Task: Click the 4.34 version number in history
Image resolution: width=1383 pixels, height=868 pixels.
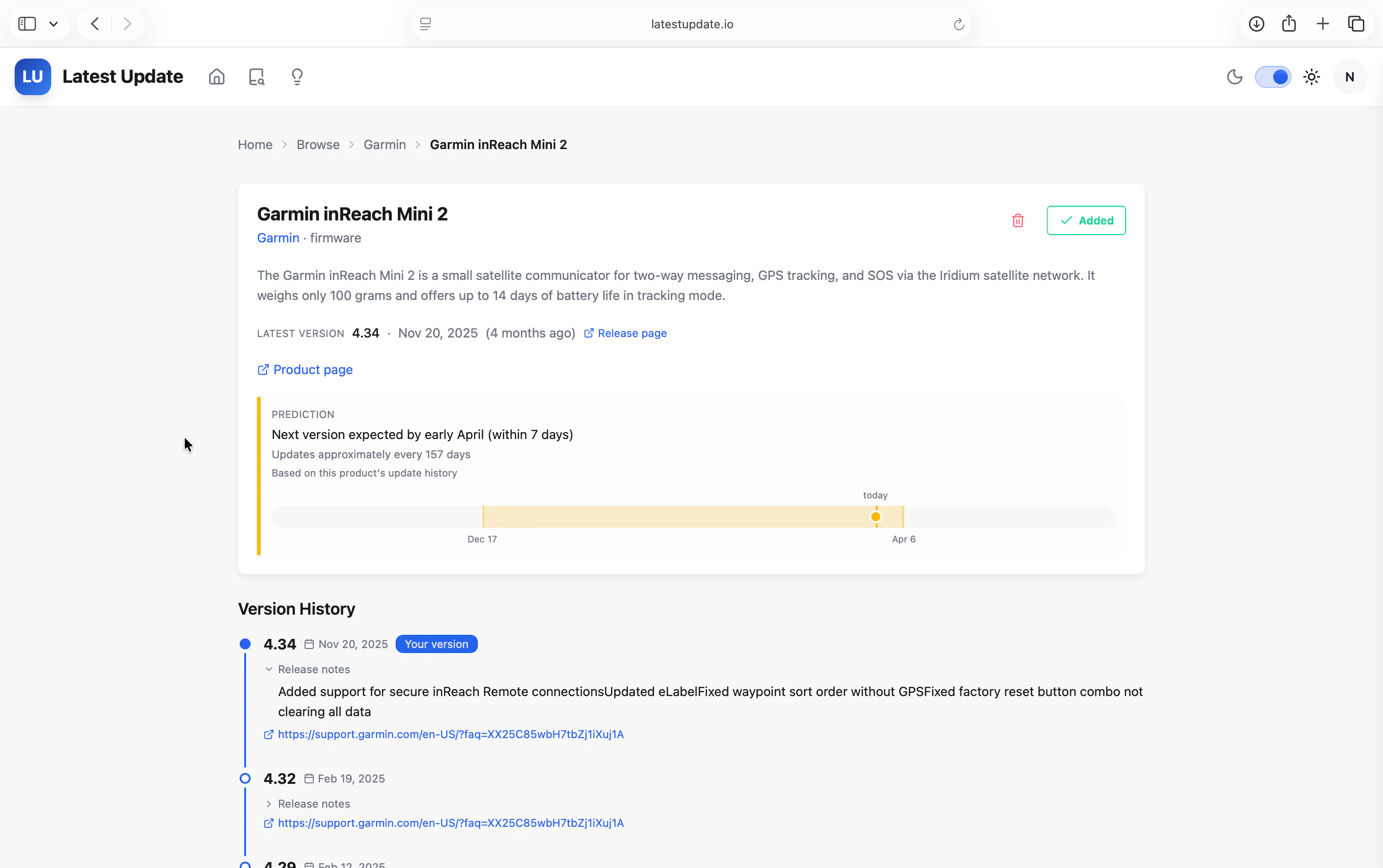Action: 279,644
